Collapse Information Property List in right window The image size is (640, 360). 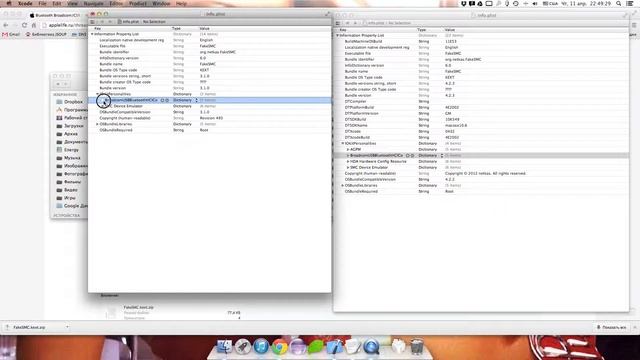(x=338, y=36)
